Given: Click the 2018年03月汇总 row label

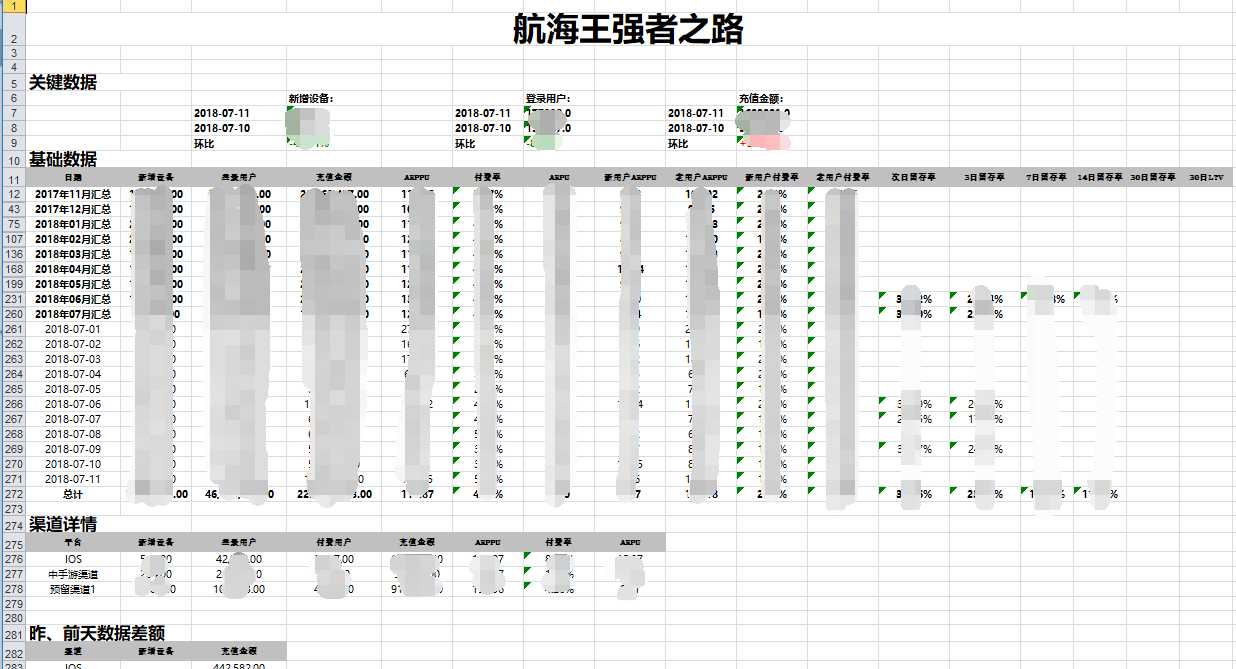Looking at the screenshot, I should click(73, 254).
